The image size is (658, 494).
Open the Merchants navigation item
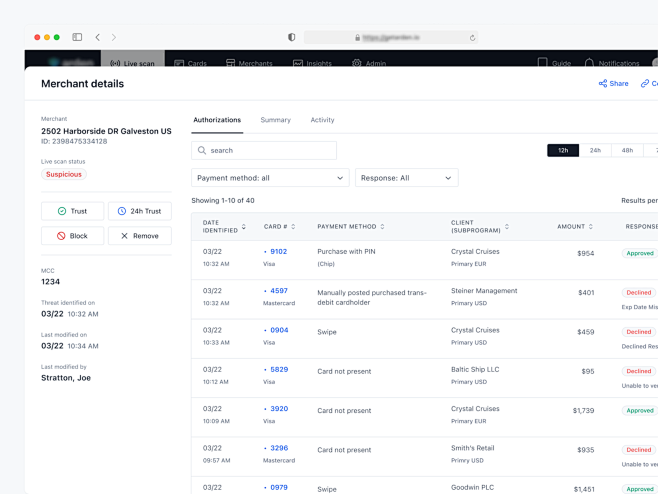[x=249, y=63]
